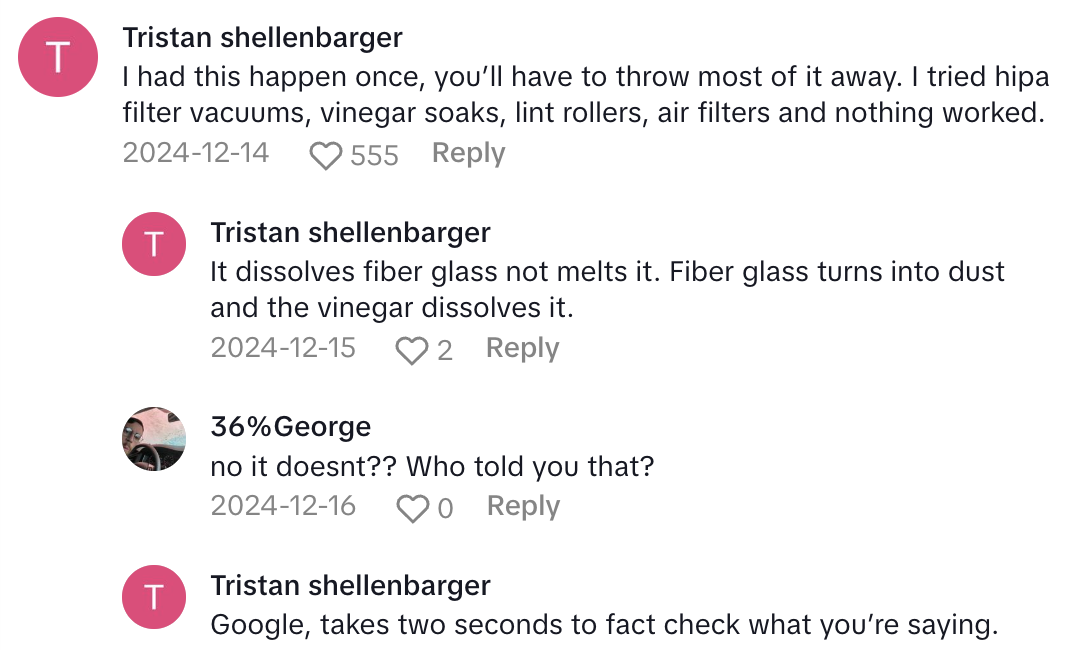The height and width of the screenshot is (650, 1066).
Task: Open 36%George's profile picture
Action: 154,438
